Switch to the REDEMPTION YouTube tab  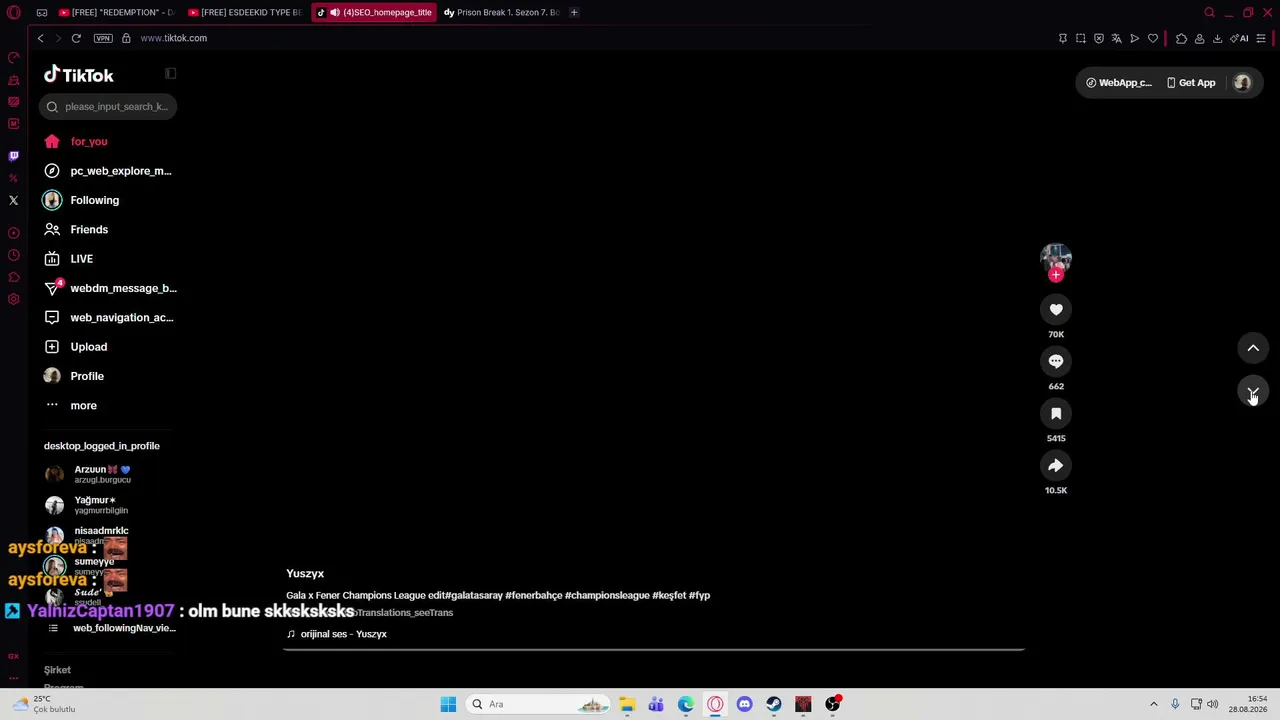tap(117, 12)
